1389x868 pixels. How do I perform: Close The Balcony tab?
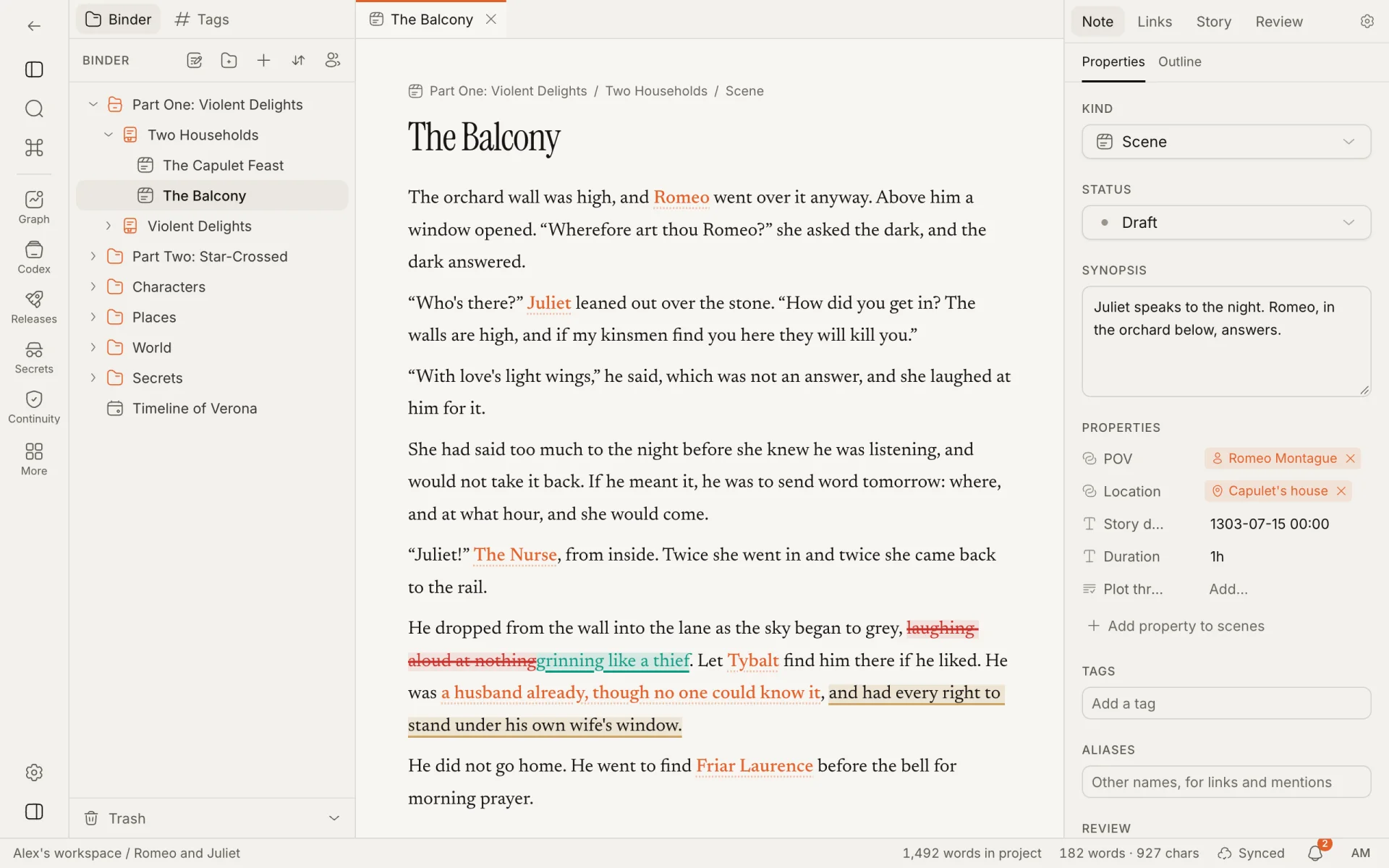[x=491, y=20]
